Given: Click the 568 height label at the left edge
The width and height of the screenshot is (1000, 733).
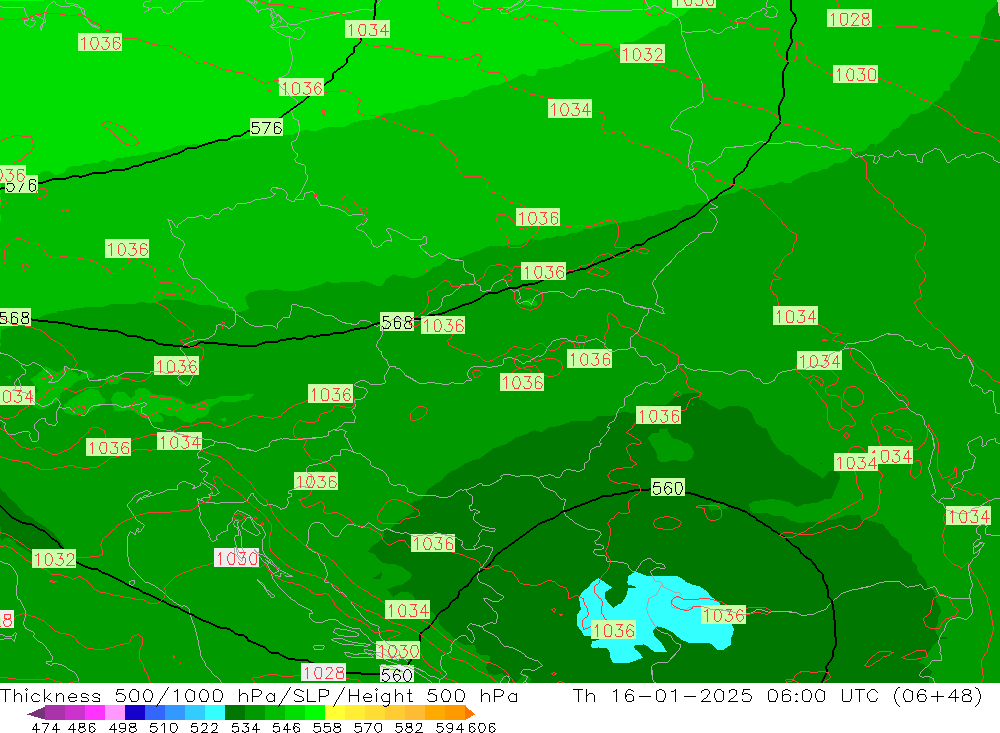Looking at the screenshot, I should 15,318.
